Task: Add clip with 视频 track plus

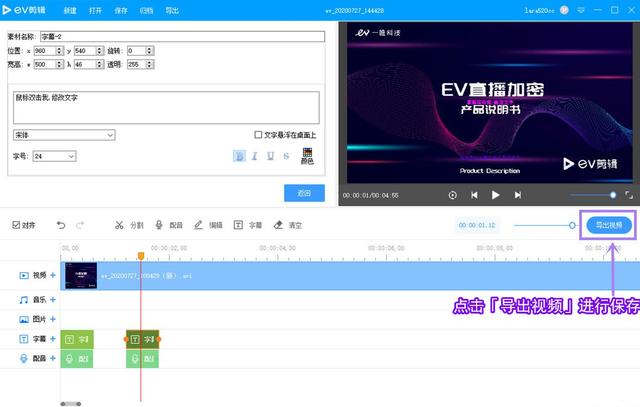Action: click(53, 276)
